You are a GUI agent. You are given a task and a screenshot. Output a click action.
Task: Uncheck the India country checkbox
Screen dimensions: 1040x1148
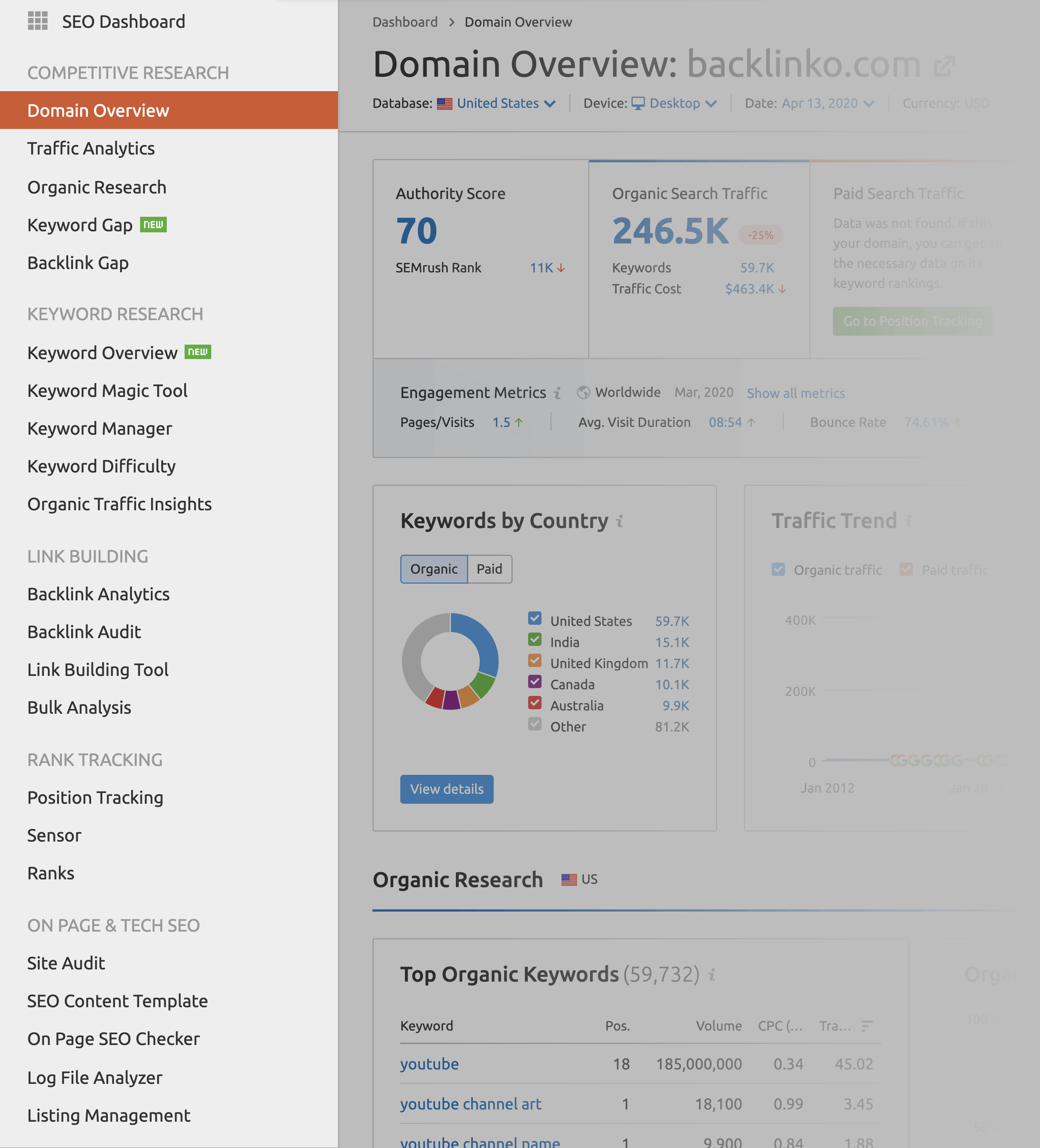click(535, 639)
